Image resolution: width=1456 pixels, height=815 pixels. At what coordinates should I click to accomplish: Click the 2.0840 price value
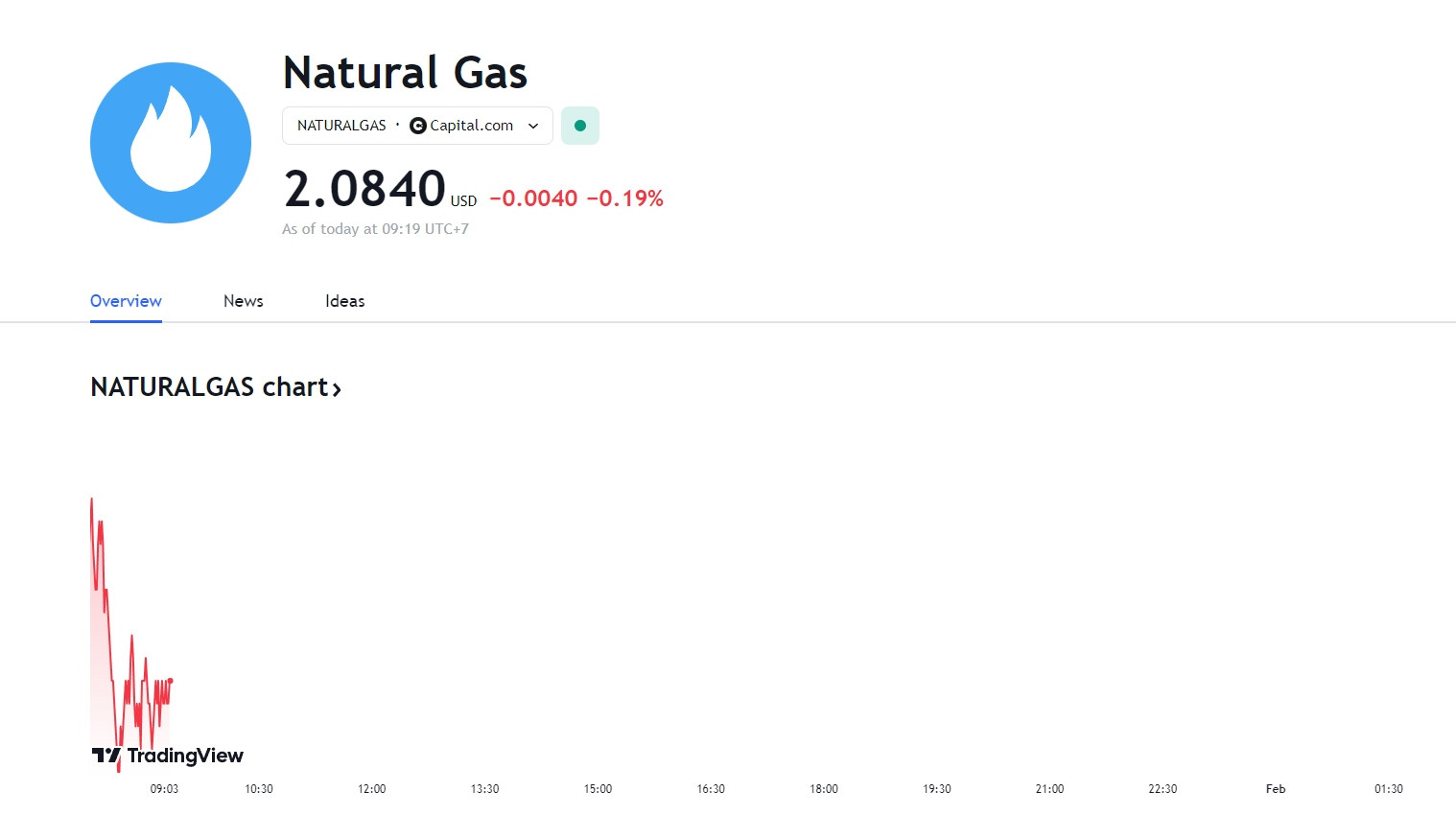(x=364, y=188)
